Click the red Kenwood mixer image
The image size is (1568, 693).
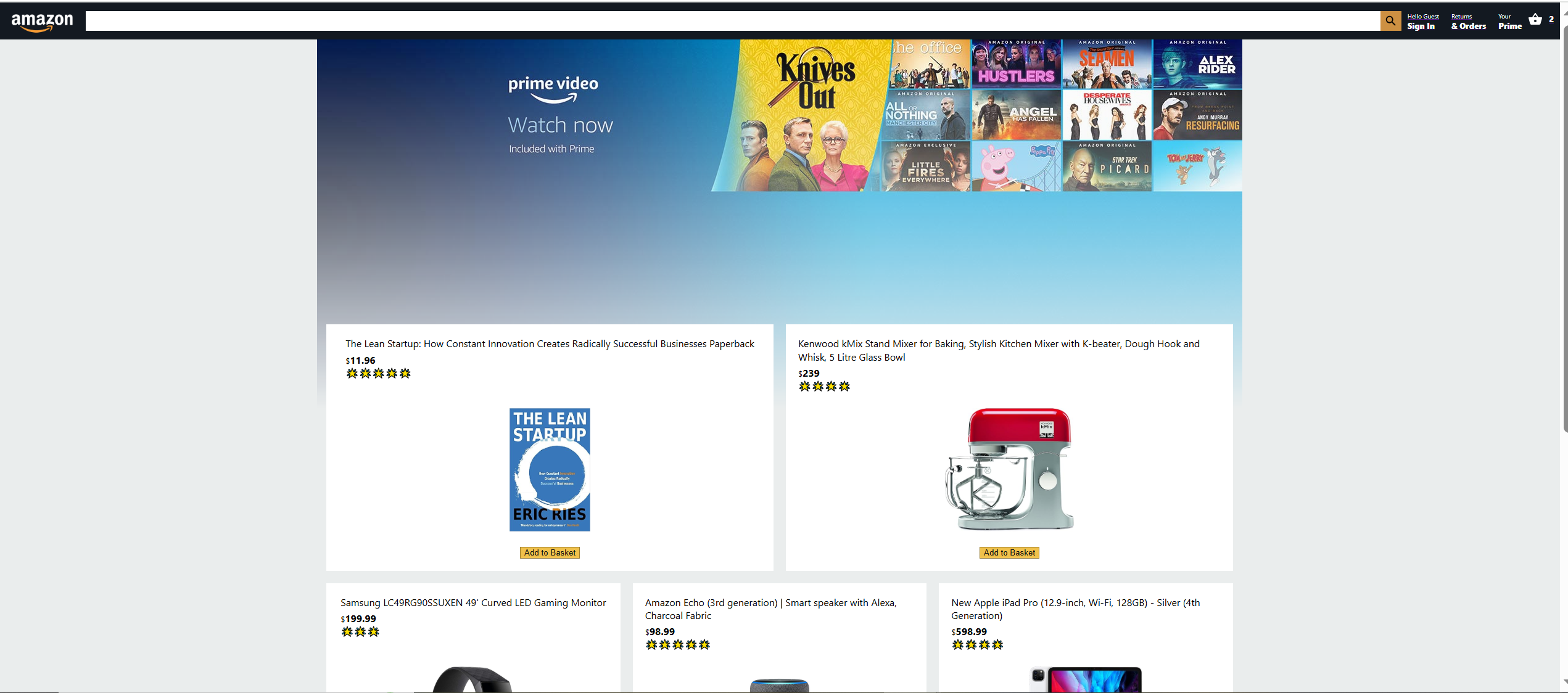[1009, 469]
